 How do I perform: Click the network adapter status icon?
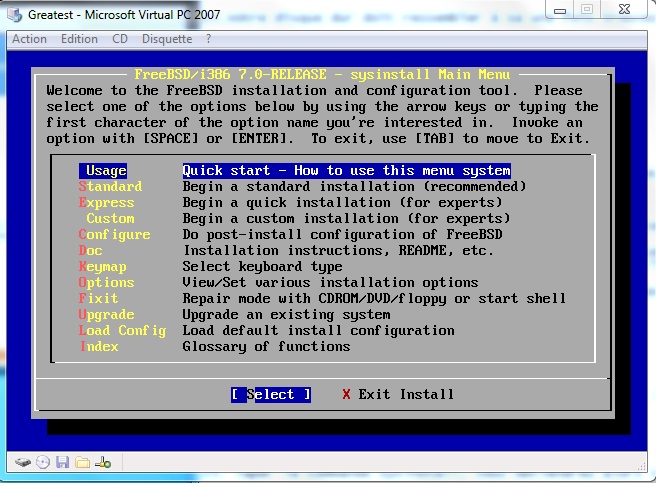click(103, 462)
